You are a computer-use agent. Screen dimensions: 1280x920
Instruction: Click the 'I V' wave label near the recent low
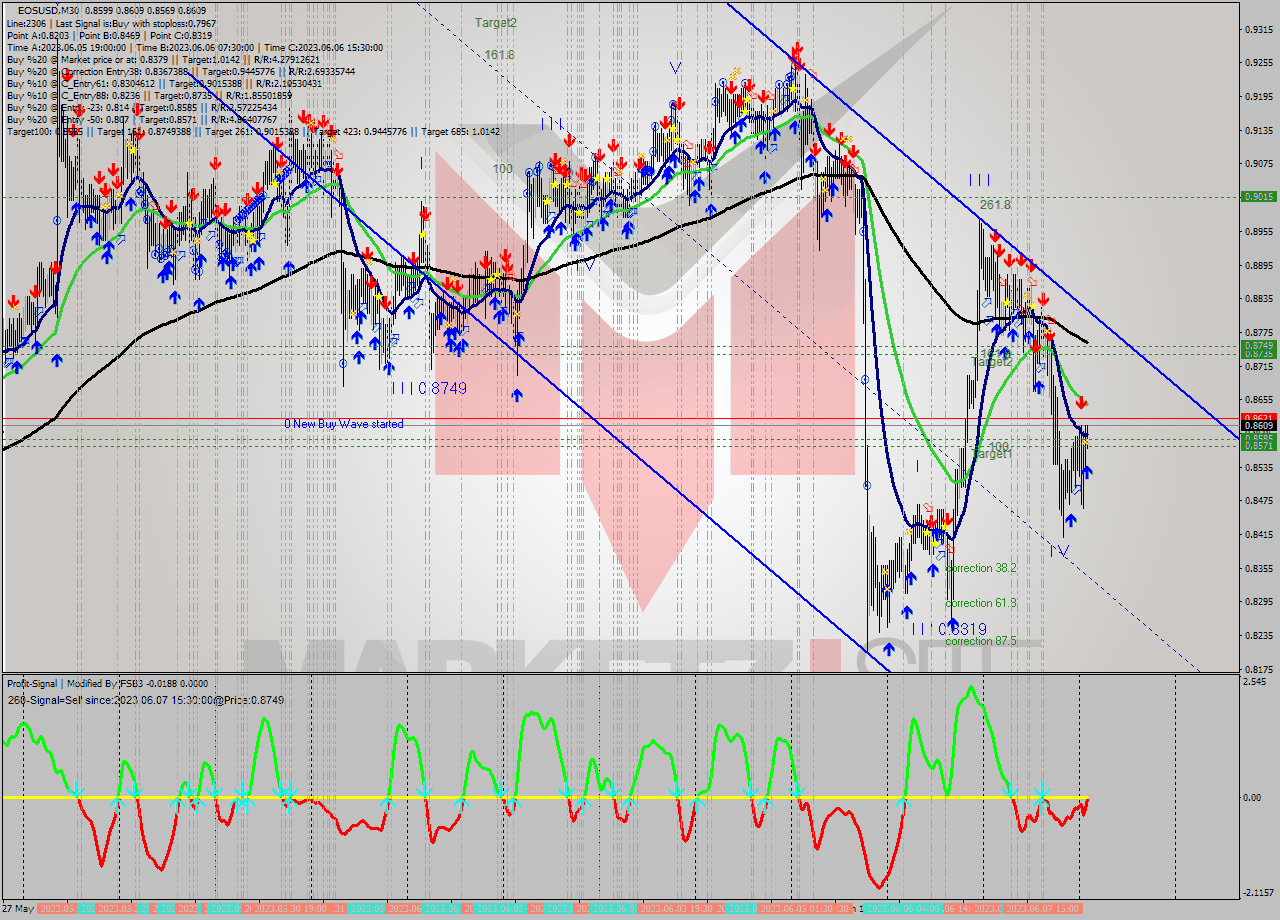click(x=1059, y=551)
